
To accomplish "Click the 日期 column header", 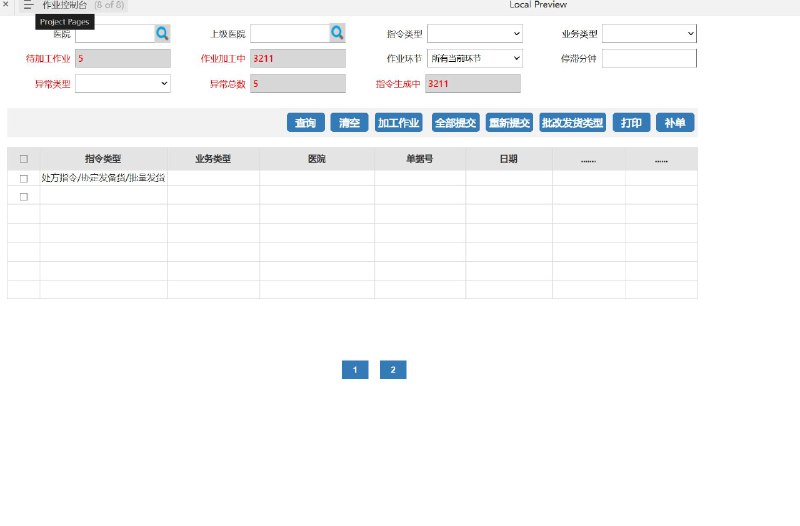I will click(509, 159).
